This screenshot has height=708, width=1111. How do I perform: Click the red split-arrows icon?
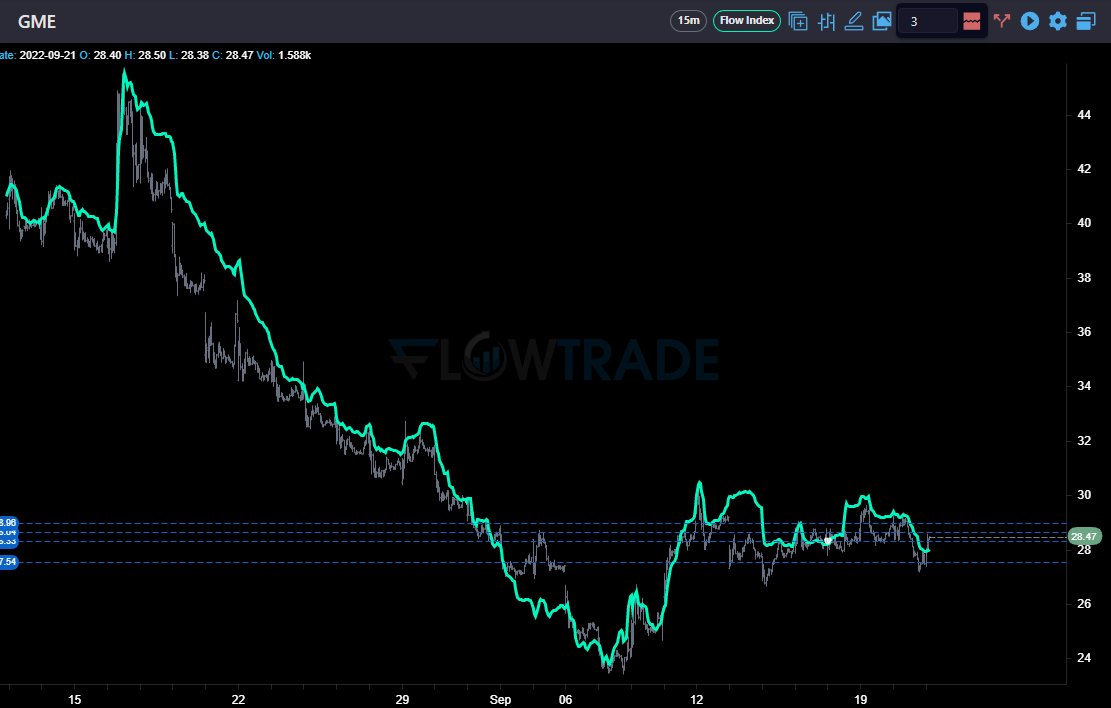click(x=1001, y=21)
